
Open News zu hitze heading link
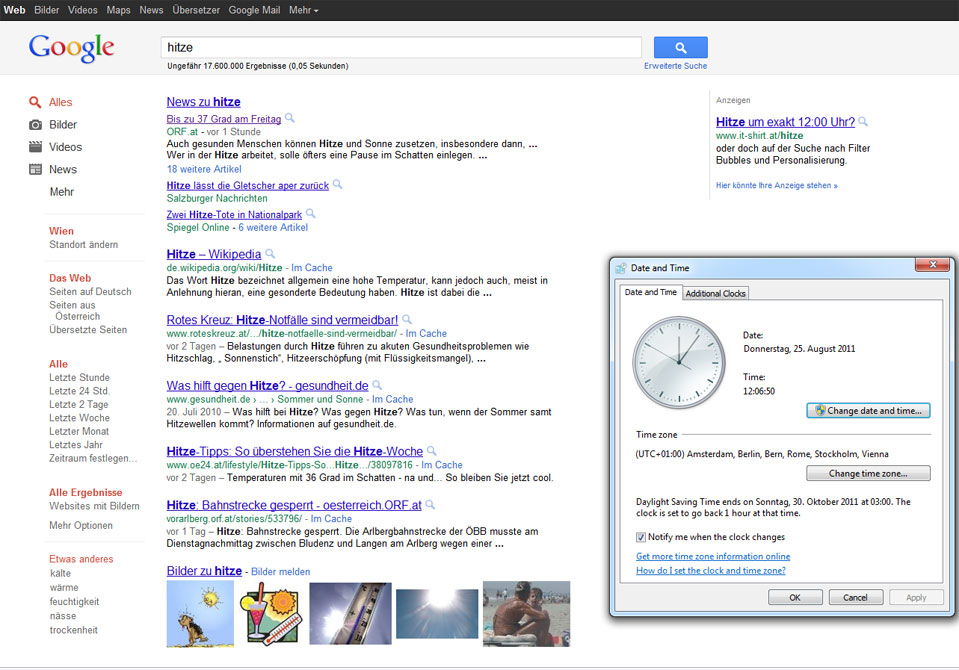[x=203, y=102]
